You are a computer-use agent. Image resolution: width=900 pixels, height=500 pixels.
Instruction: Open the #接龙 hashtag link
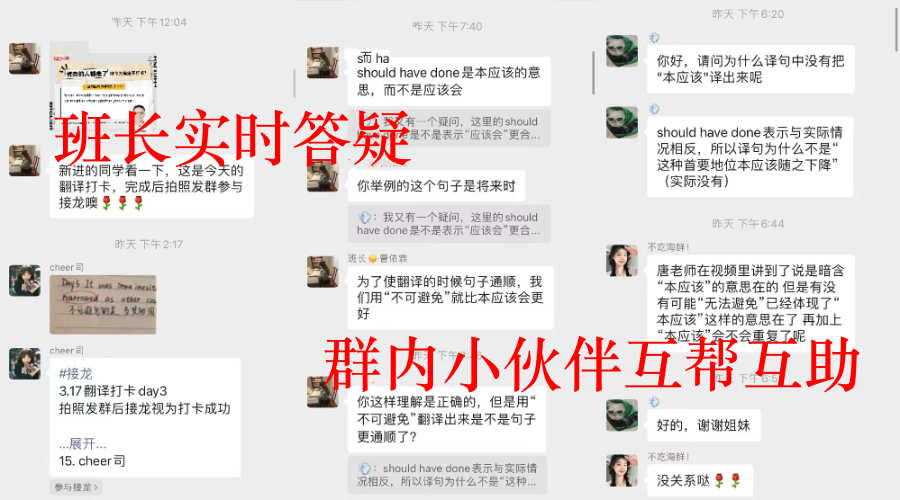click(75, 374)
